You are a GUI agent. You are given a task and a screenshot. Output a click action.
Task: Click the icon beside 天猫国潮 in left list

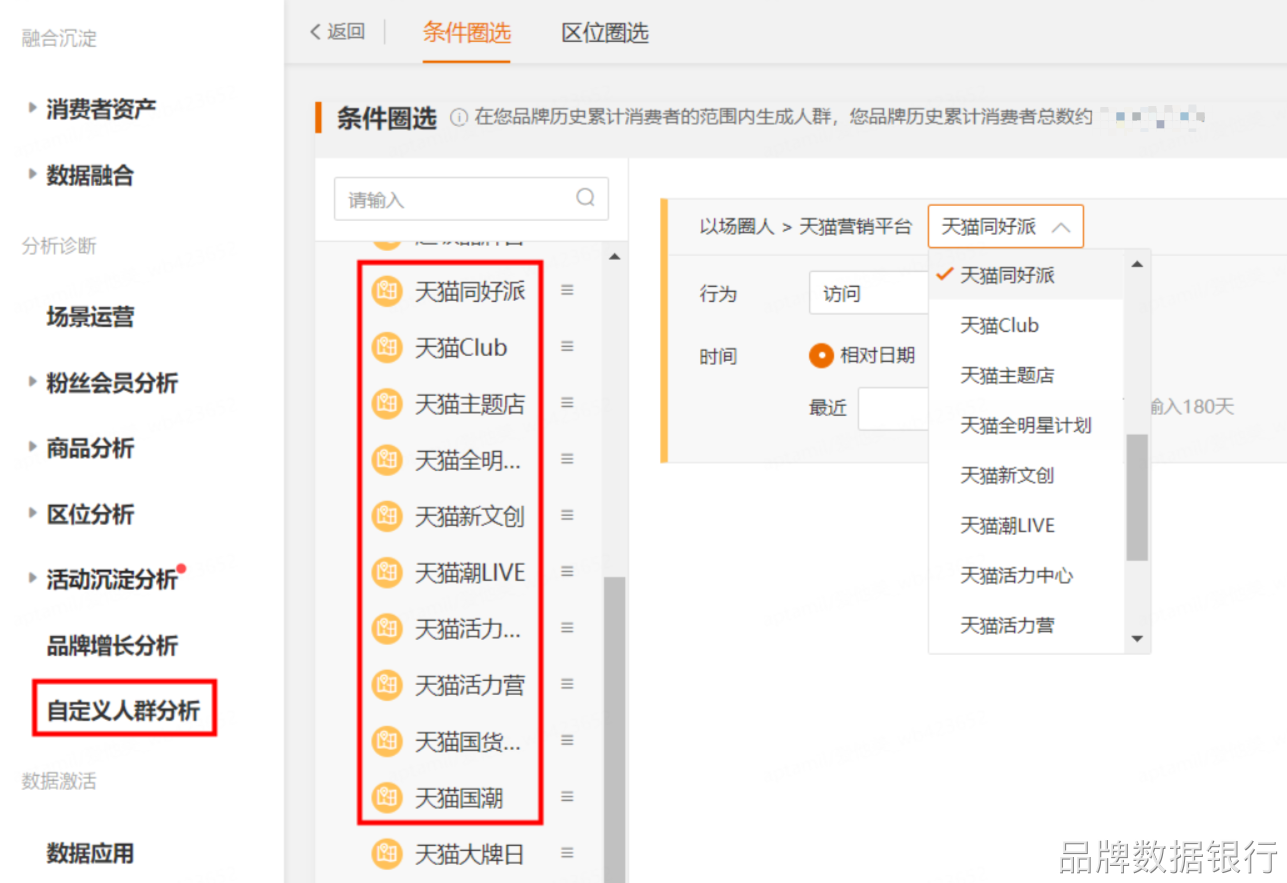coord(387,798)
